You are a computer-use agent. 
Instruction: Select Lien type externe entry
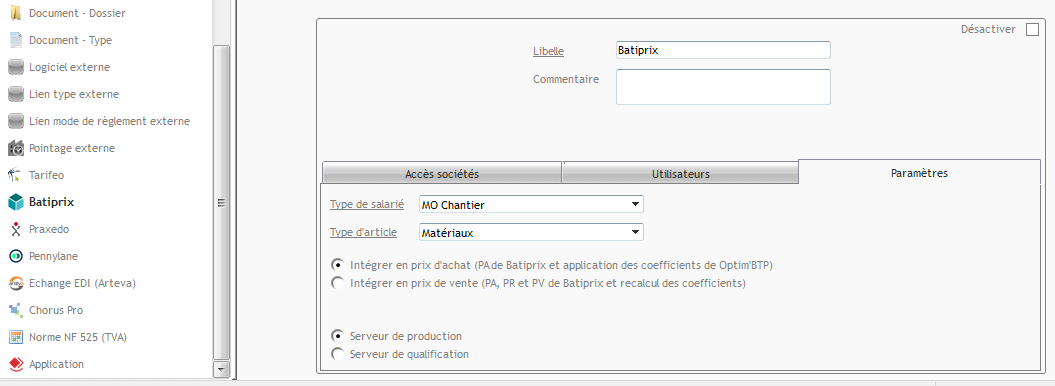point(74,94)
